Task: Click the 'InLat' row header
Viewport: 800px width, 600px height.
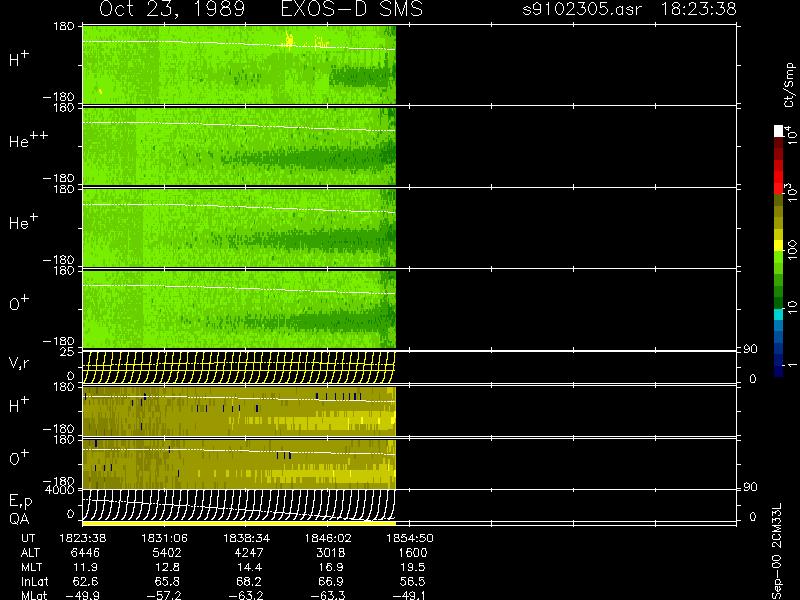Action: click(34, 581)
